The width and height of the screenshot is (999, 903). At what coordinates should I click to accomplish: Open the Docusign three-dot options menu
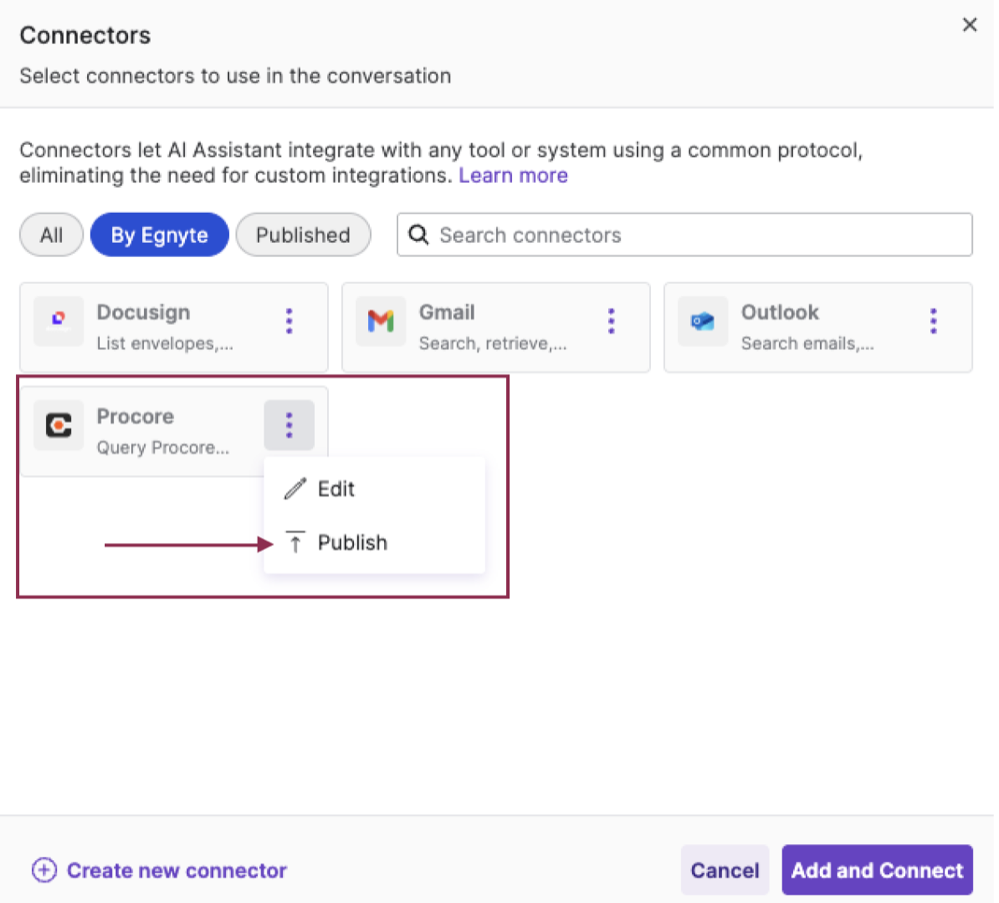289,321
